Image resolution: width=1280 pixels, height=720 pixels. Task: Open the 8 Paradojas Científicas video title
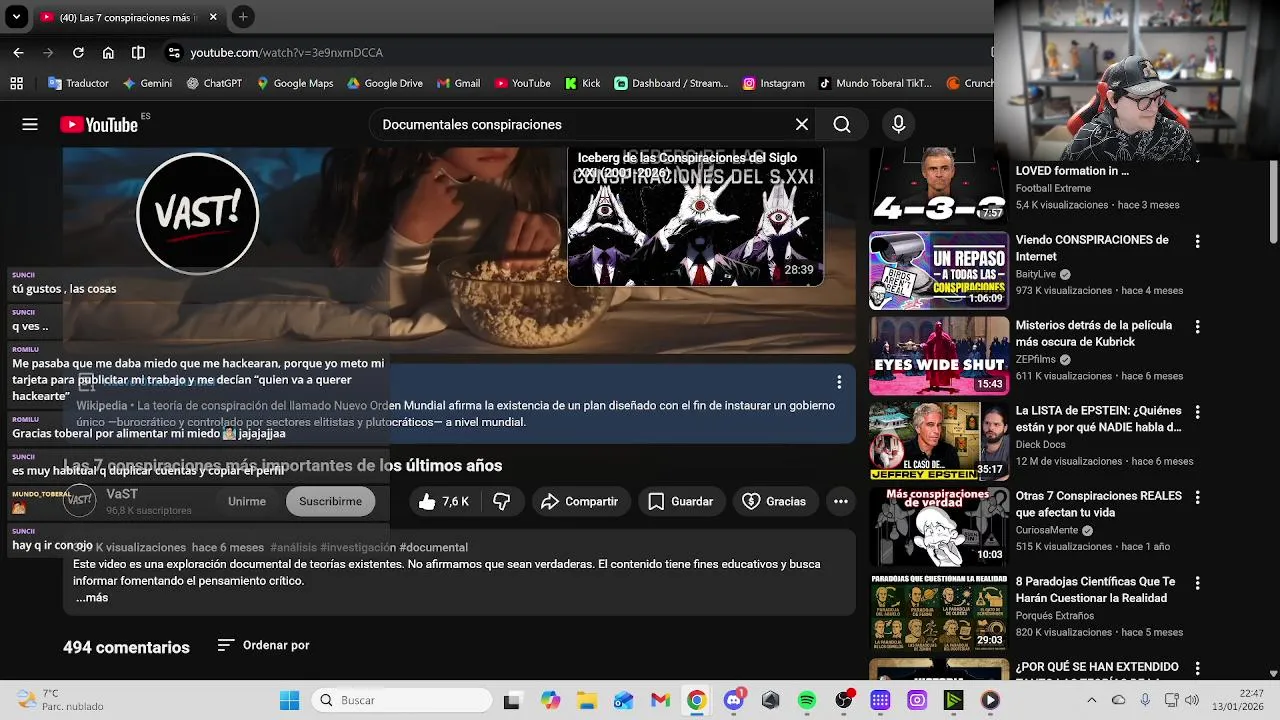tap(1096, 590)
